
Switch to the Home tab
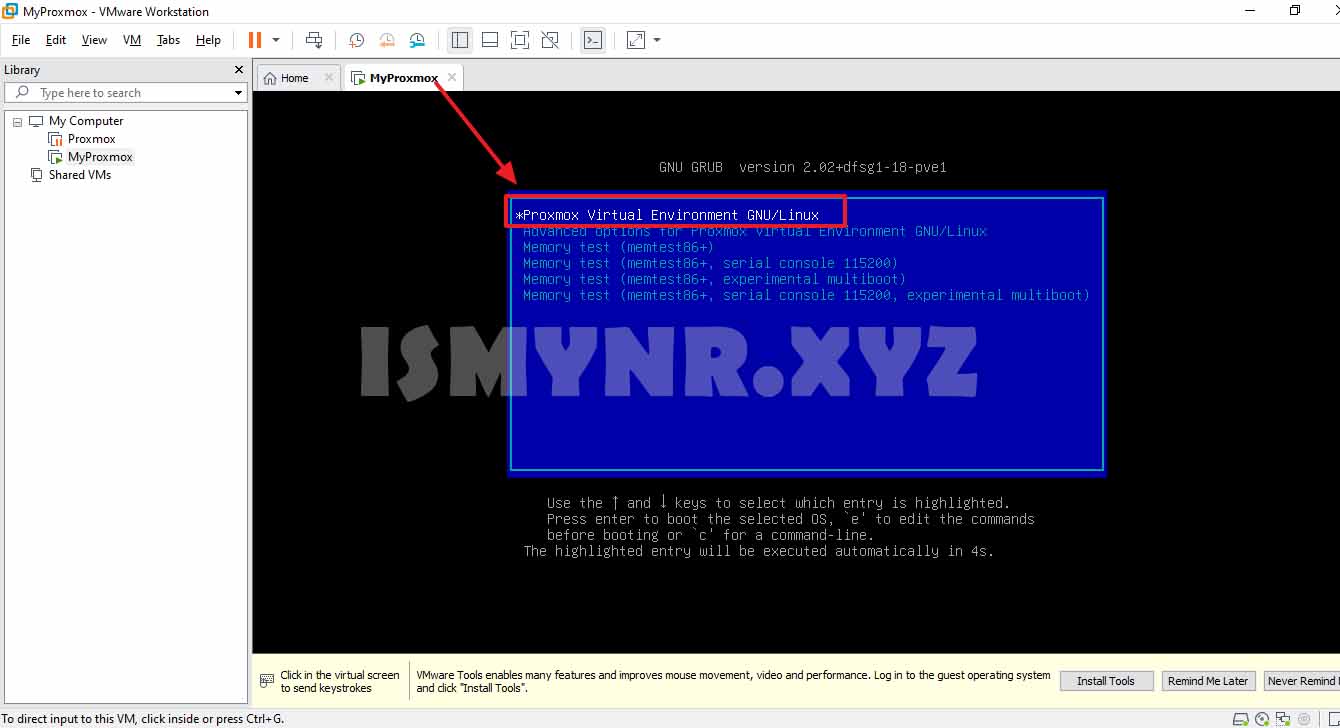(293, 76)
